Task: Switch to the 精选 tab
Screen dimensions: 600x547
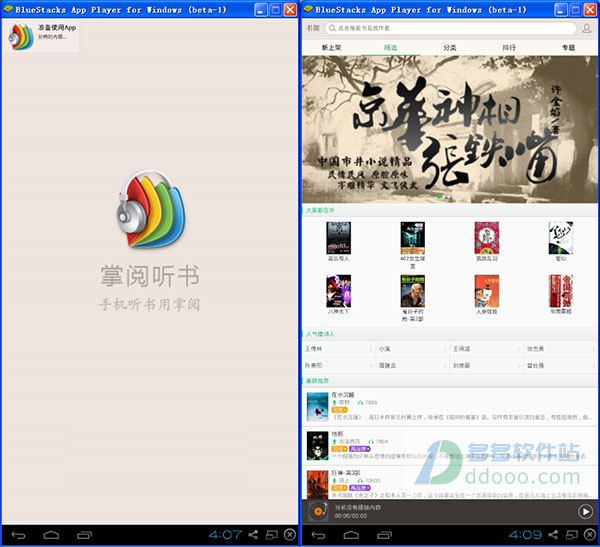Action: 390,47
